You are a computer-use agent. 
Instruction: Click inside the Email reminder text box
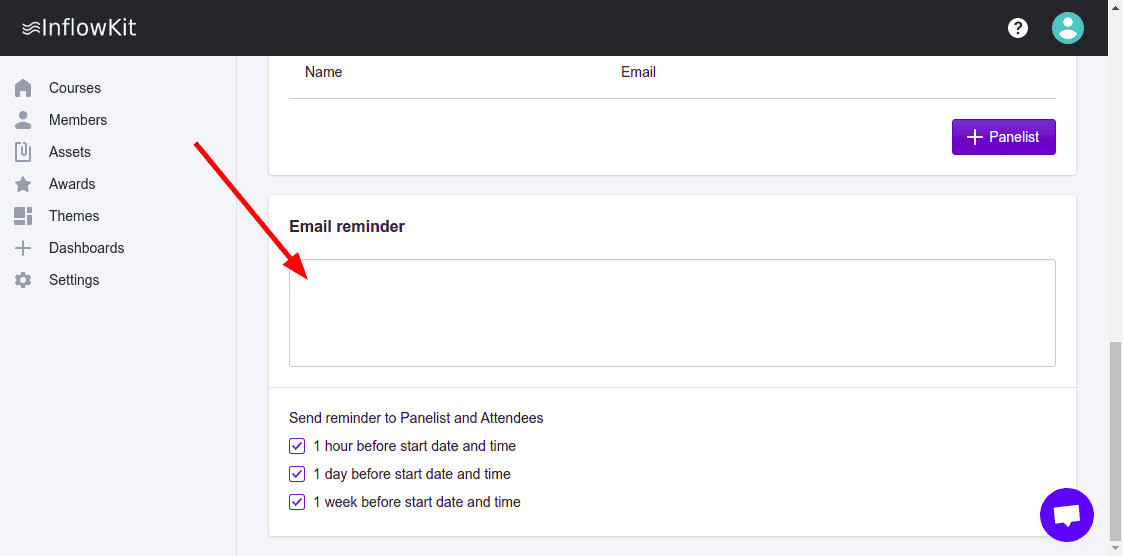pos(672,313)
